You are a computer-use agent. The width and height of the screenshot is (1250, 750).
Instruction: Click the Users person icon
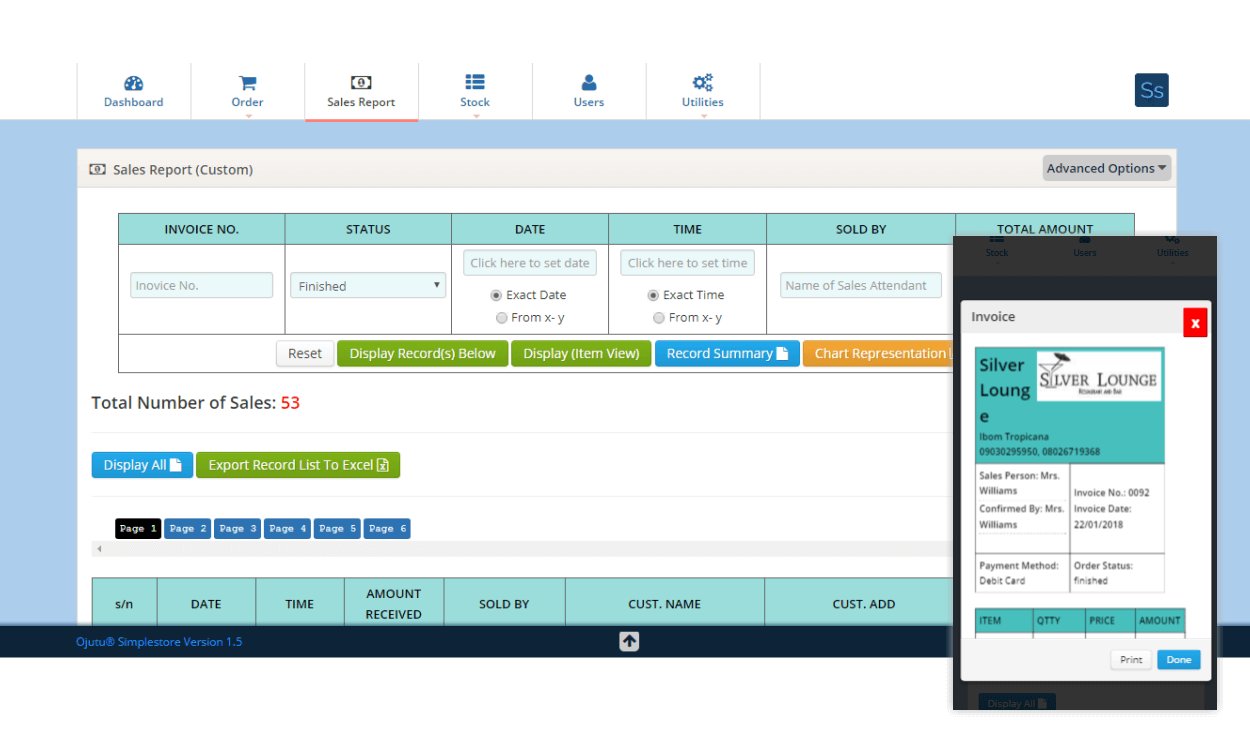[x=589, y=83]
